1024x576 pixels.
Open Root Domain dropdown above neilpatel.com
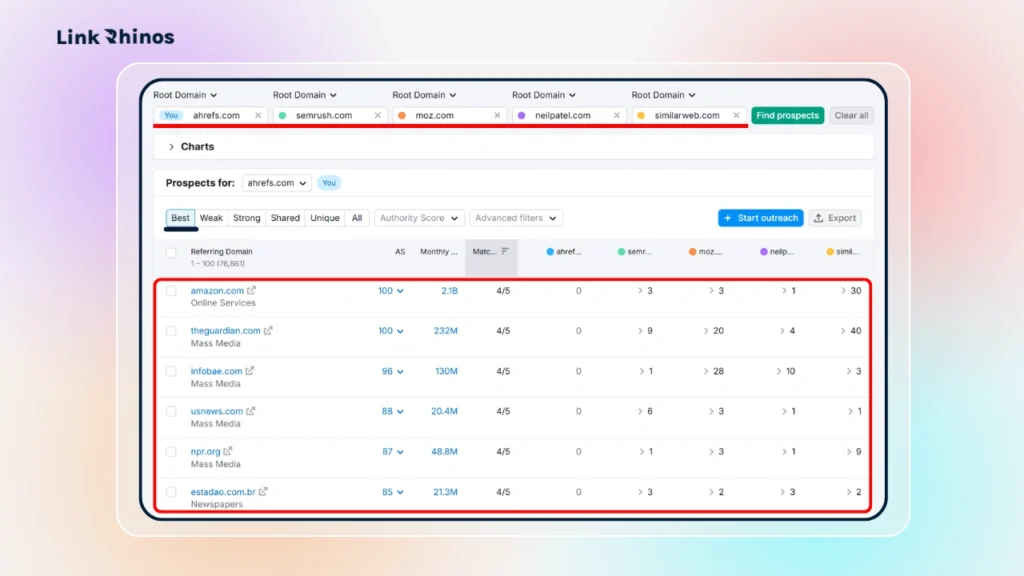click(x=543, y=95)
